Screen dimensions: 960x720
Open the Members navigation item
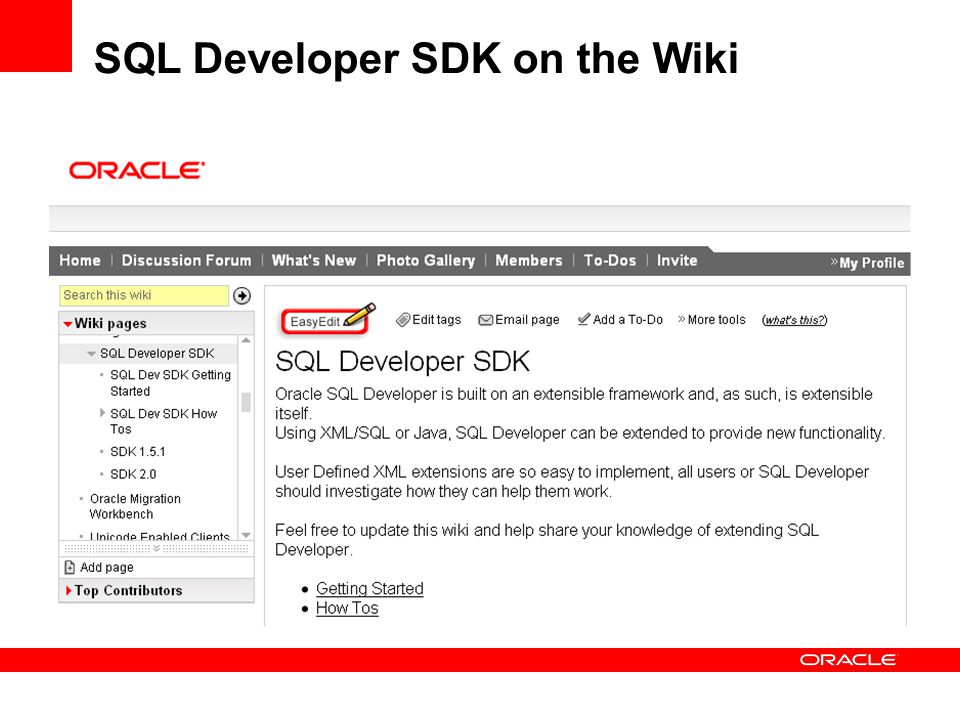coord(528,261)
